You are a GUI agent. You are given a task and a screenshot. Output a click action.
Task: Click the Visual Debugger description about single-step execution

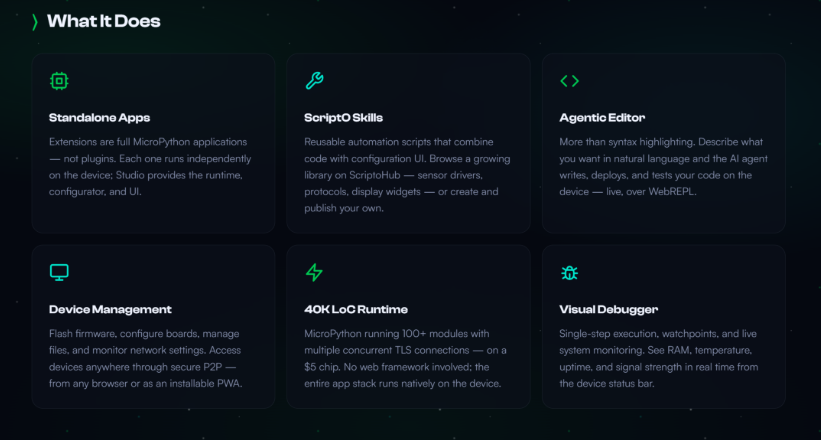point(659,358)
